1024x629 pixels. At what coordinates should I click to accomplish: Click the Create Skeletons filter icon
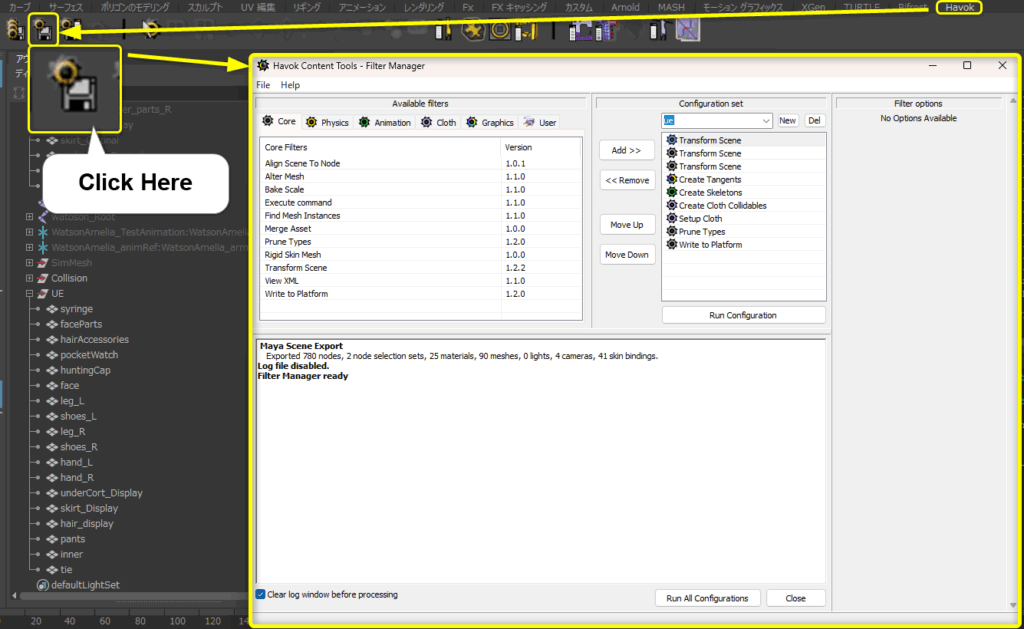coord(671,193)
